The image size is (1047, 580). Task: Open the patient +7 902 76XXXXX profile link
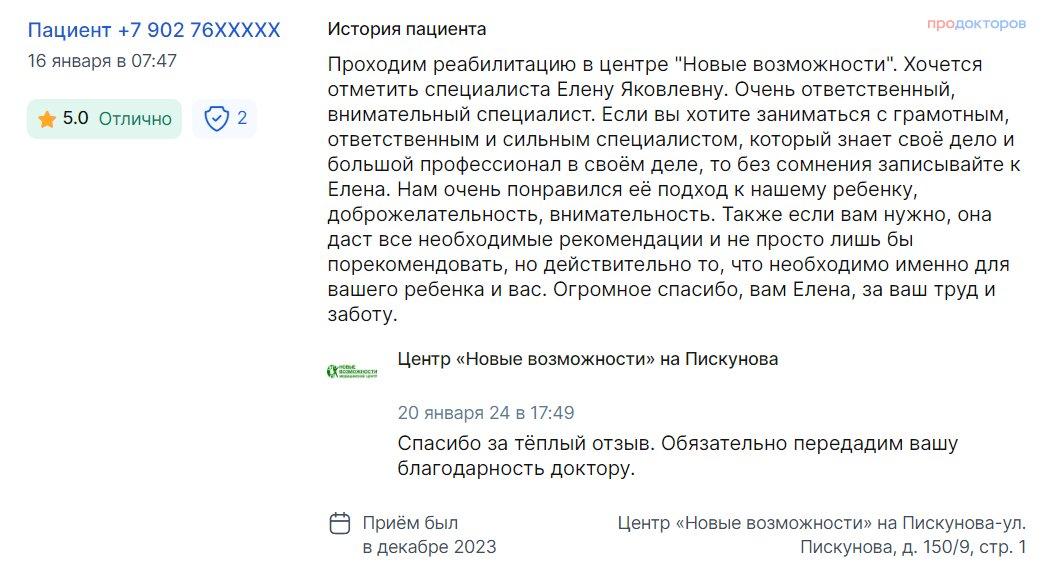click(154, 30)
